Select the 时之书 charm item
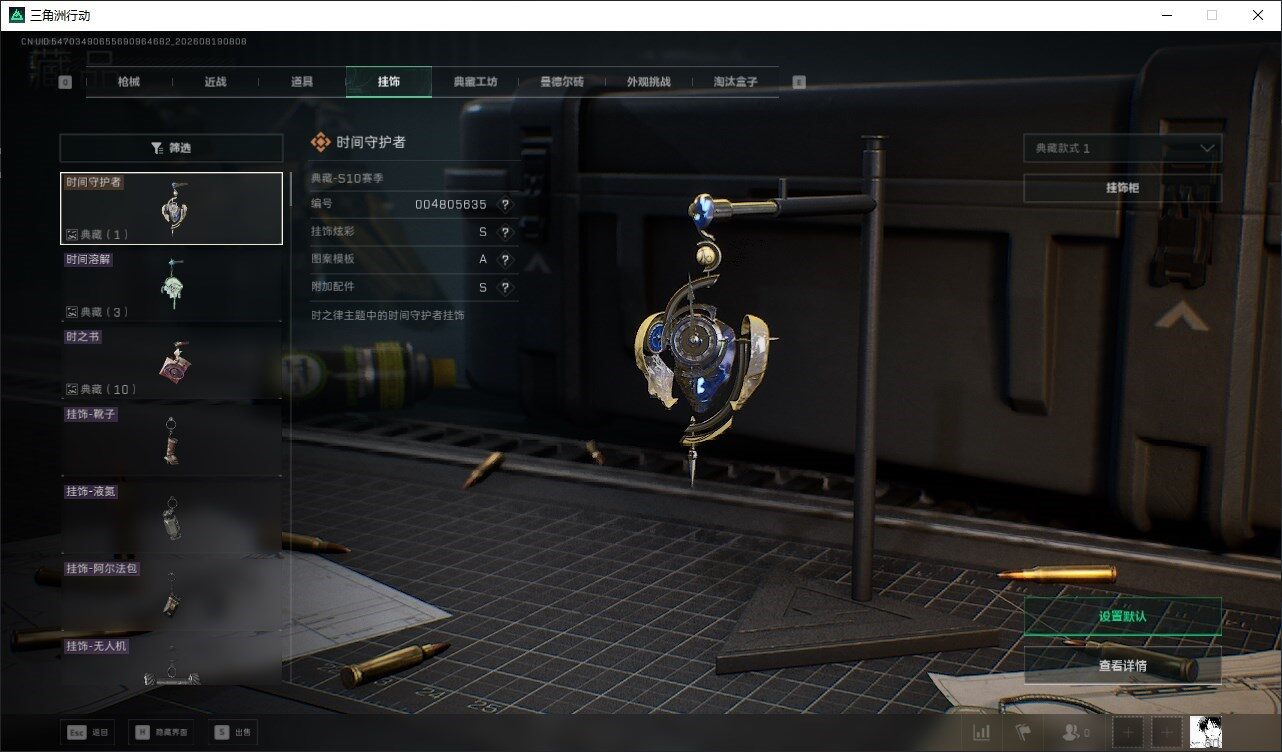 tap(171, 362)
